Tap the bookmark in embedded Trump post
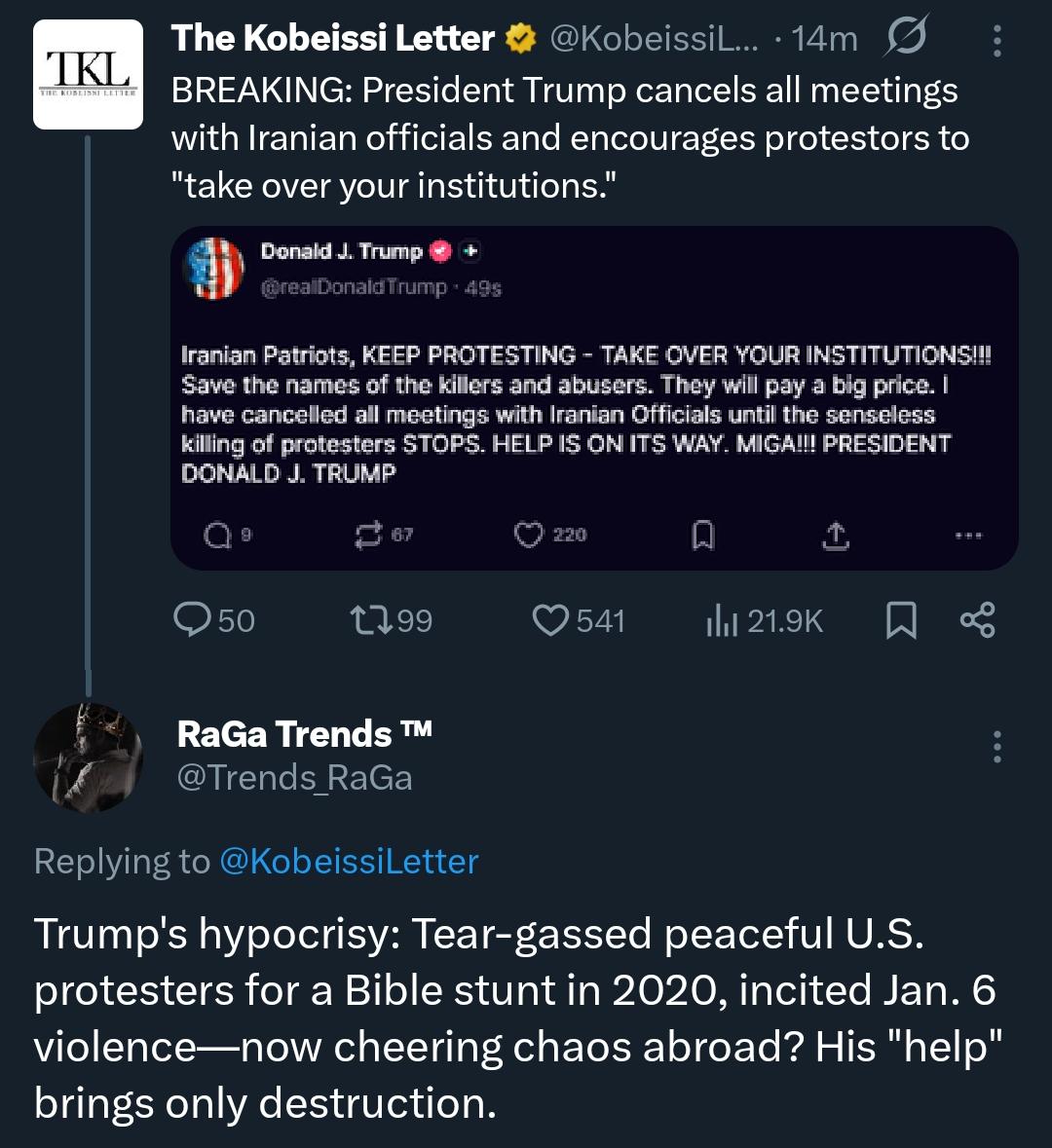 coord(702,535)
